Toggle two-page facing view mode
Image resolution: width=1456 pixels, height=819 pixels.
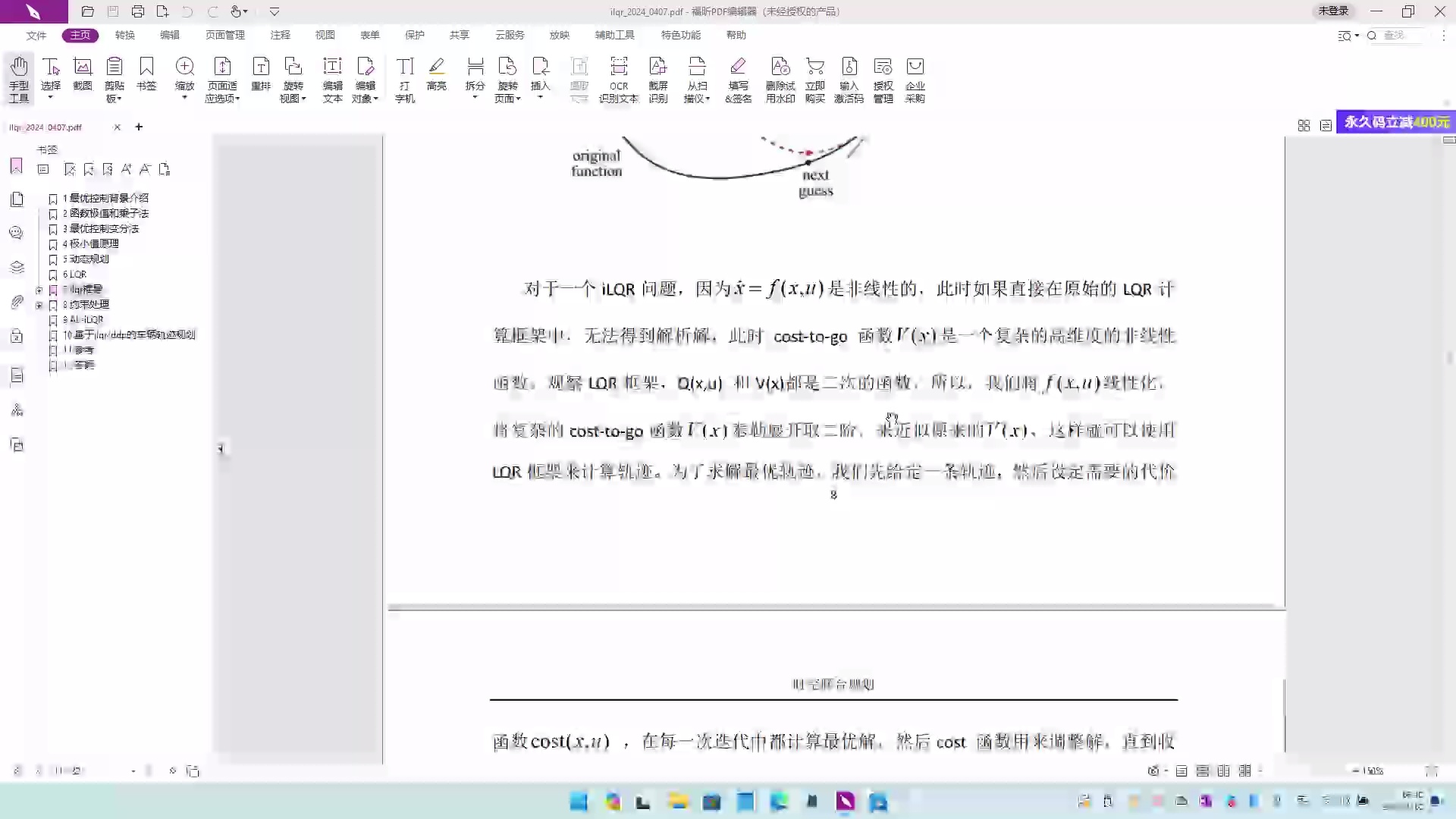(x=1224, y=770)
